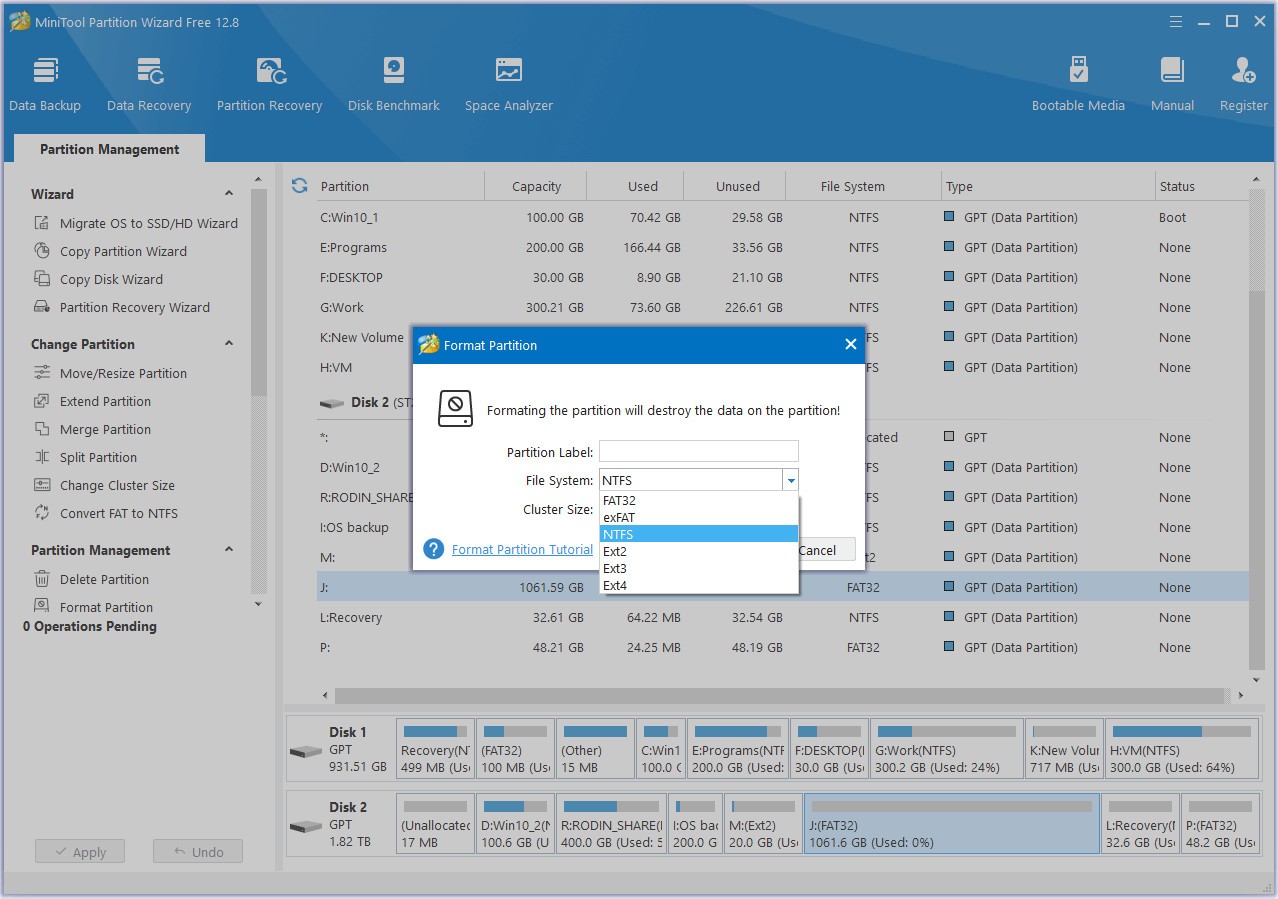
Task: Switch to the Partition Management tab
Action: tap(108, 148)
